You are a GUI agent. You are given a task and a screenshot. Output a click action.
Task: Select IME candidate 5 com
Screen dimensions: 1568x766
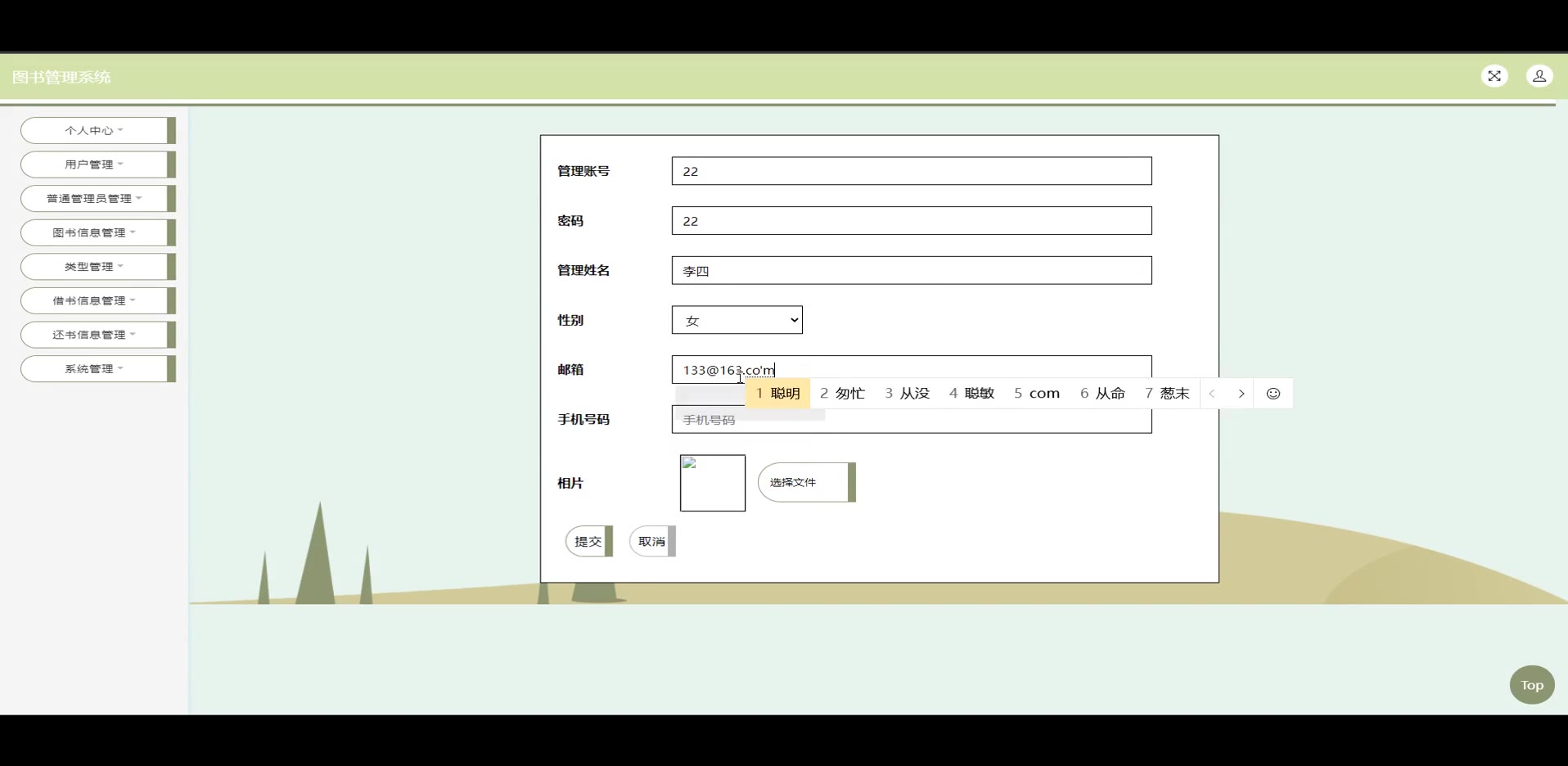point(1037,394)
